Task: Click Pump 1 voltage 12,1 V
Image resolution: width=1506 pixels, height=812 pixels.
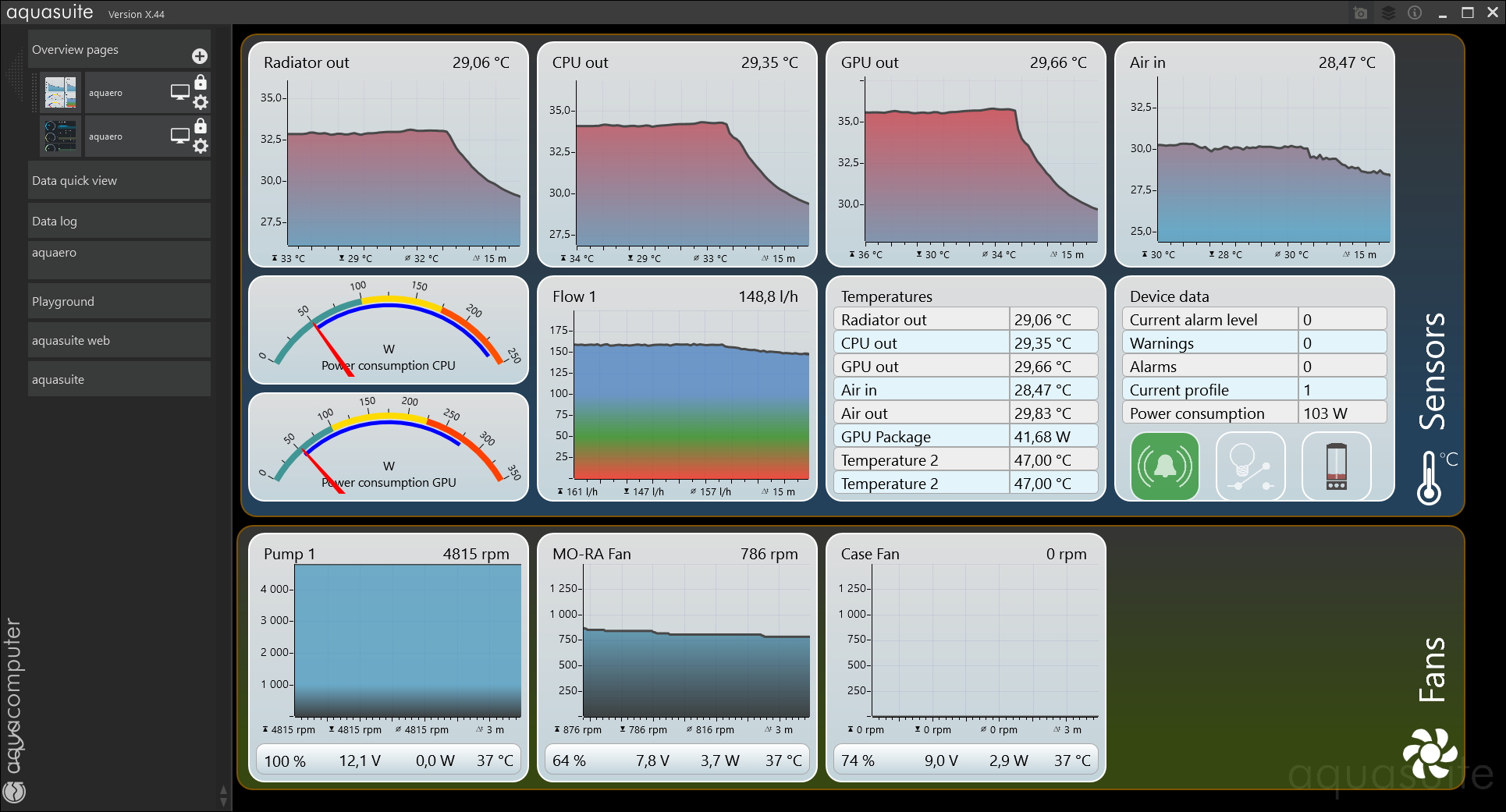Action: tap(360, 761)
